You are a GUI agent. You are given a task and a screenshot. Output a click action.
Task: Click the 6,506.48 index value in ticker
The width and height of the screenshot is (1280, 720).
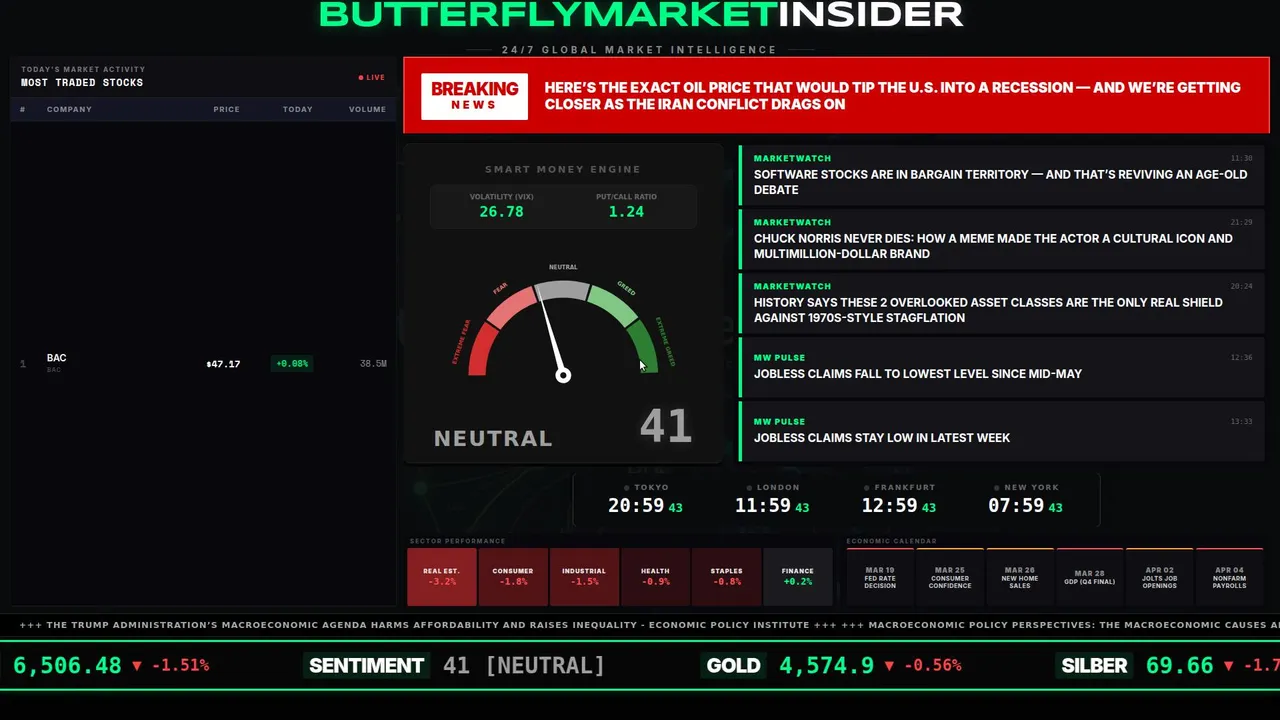67,666
